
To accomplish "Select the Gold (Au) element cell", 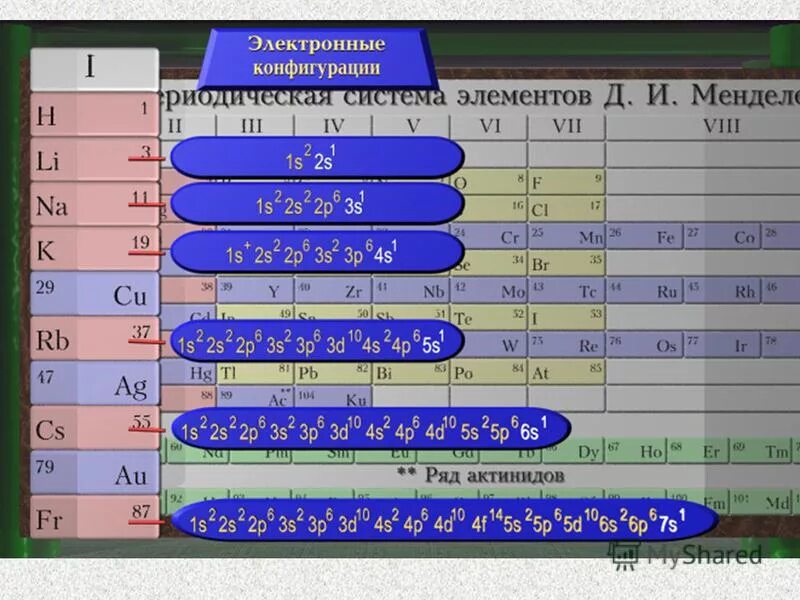I will point(95,473).
